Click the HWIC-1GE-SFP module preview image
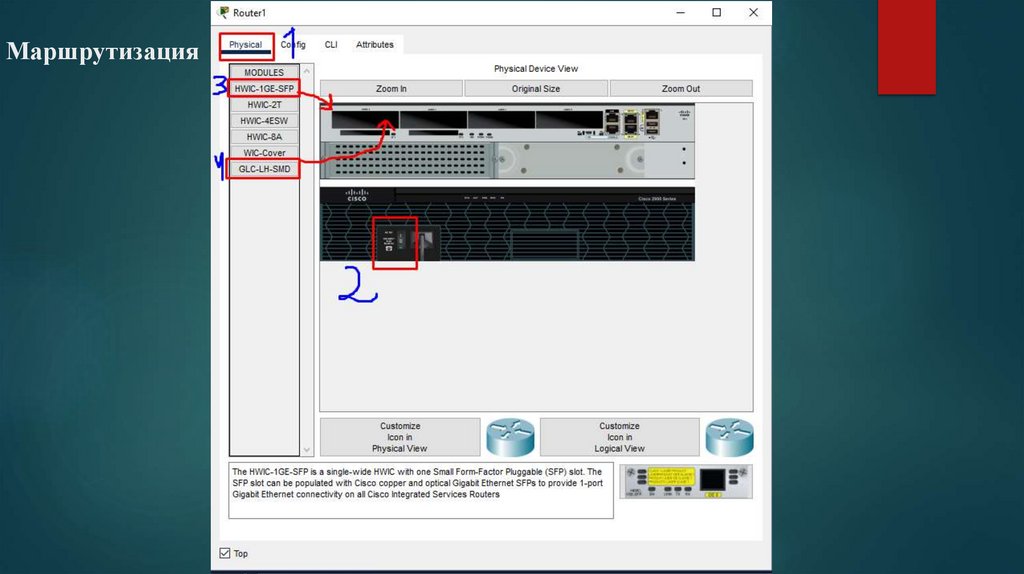Image resolution: width=1024 pixels, height=574 pixels. (x=686, y=482)
